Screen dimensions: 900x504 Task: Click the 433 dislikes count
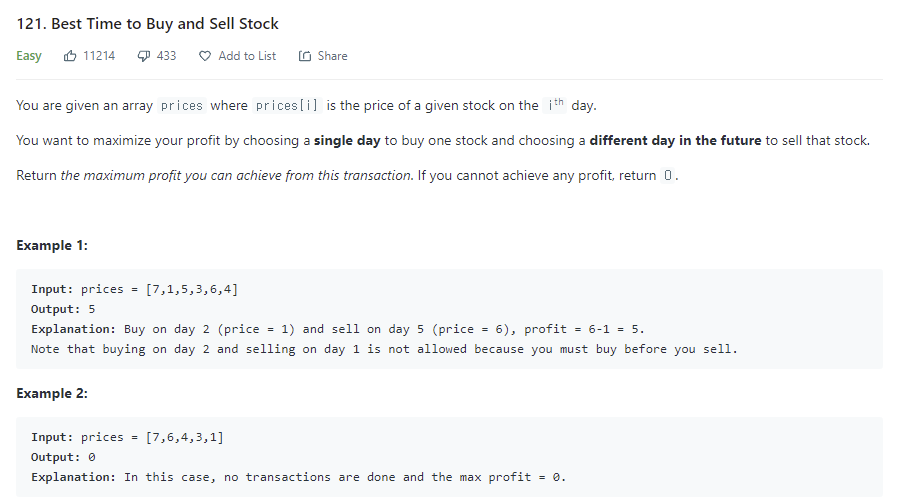tap(166, 56)
